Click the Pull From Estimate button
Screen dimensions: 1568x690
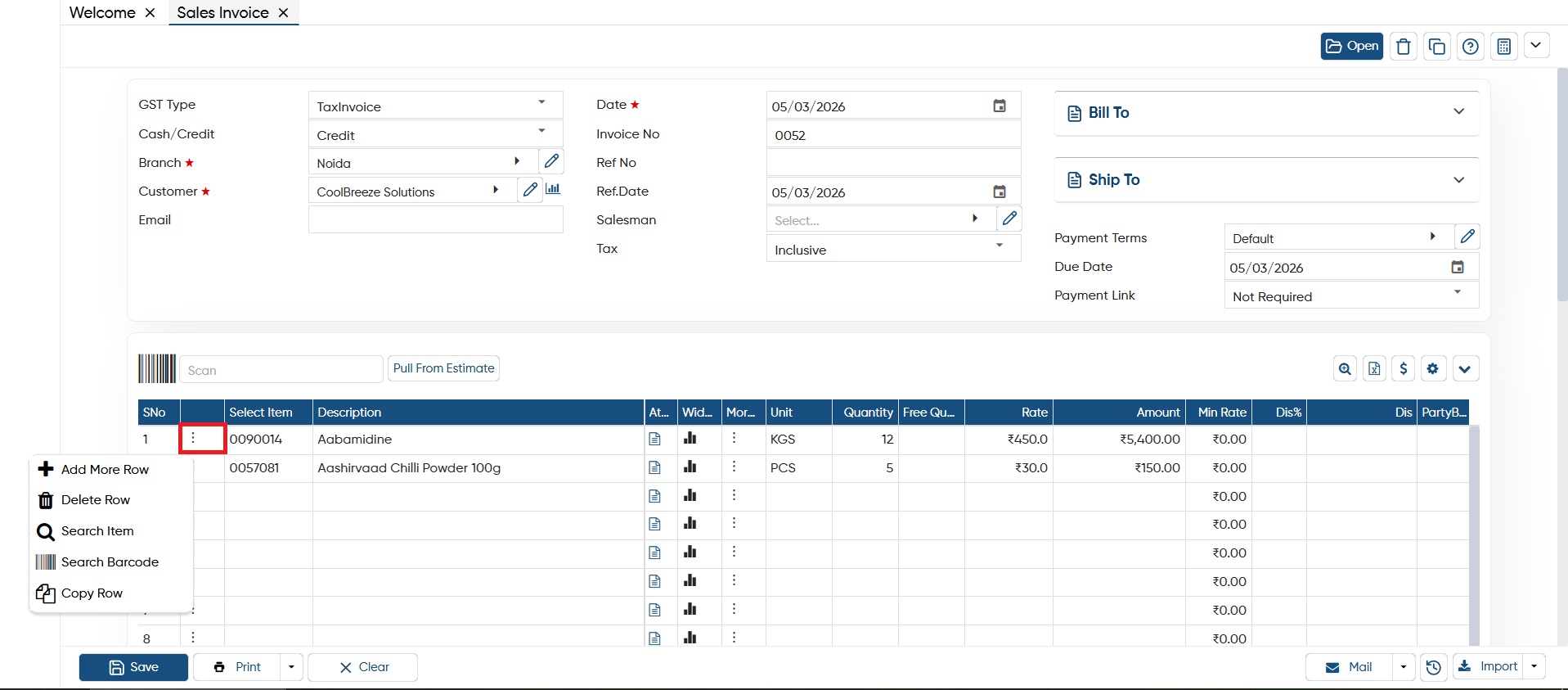444,368
